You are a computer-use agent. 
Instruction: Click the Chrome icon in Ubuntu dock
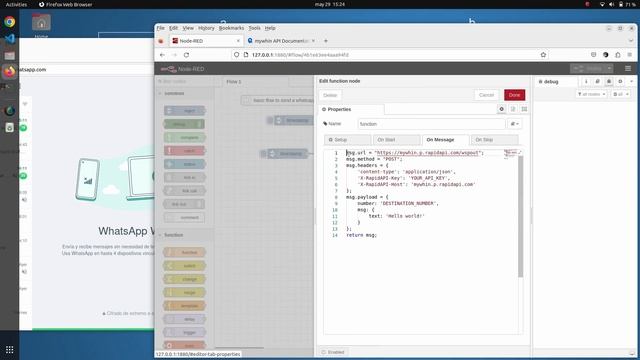tap(9, 22)
